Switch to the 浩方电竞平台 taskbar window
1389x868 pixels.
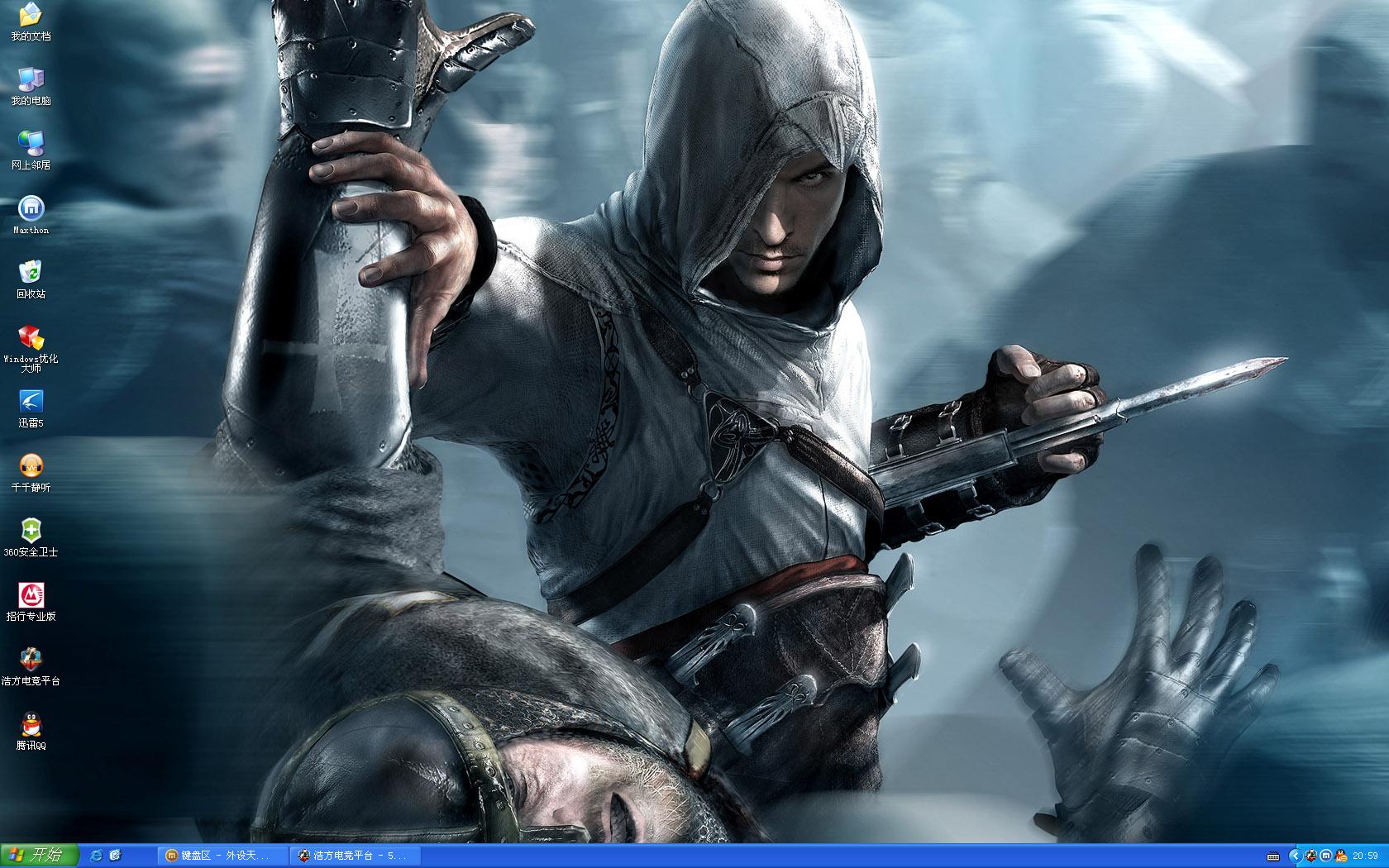point(357,856)
